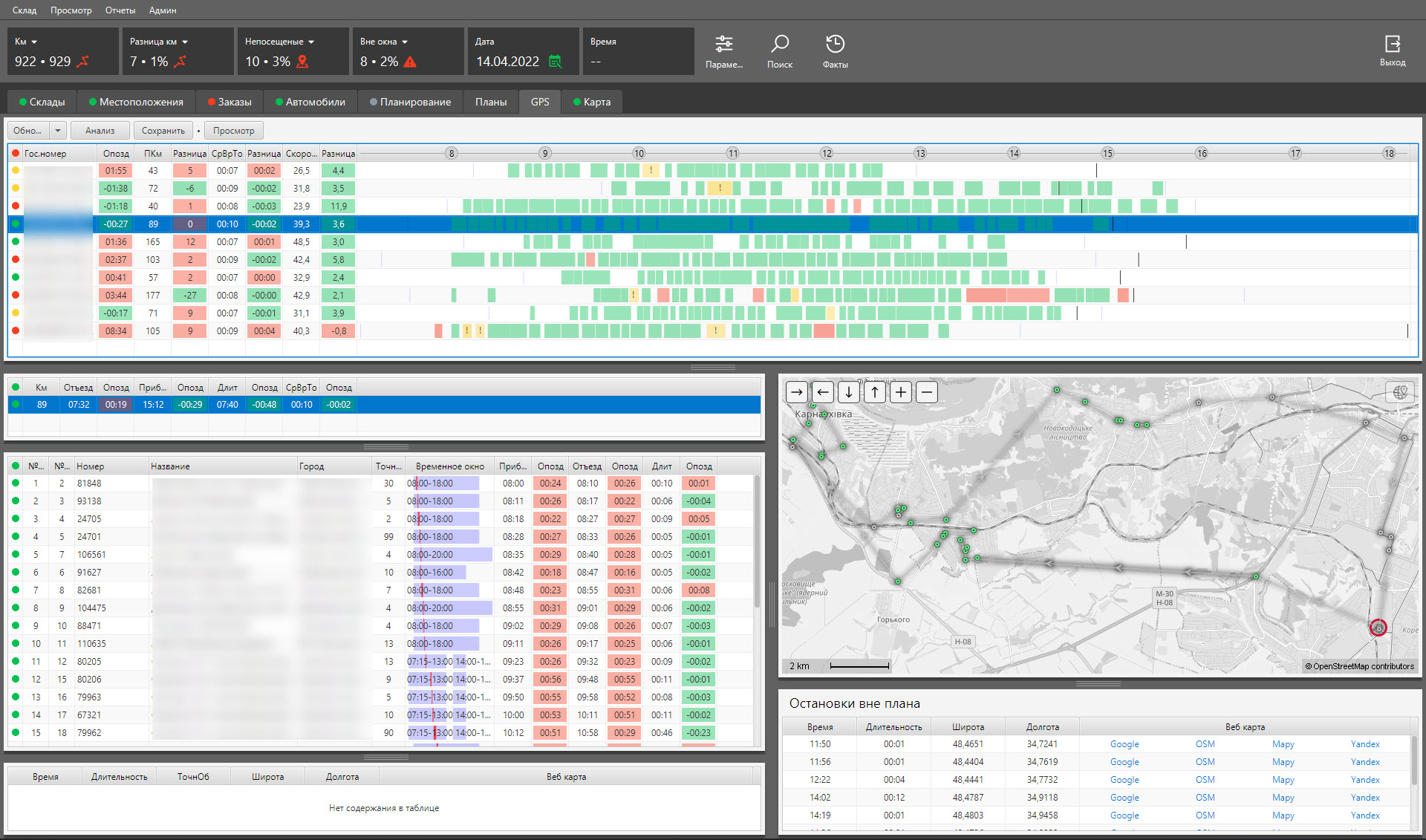
Task: Click the location pin icon in Непосещеные
Action: (x=302, y=62)
